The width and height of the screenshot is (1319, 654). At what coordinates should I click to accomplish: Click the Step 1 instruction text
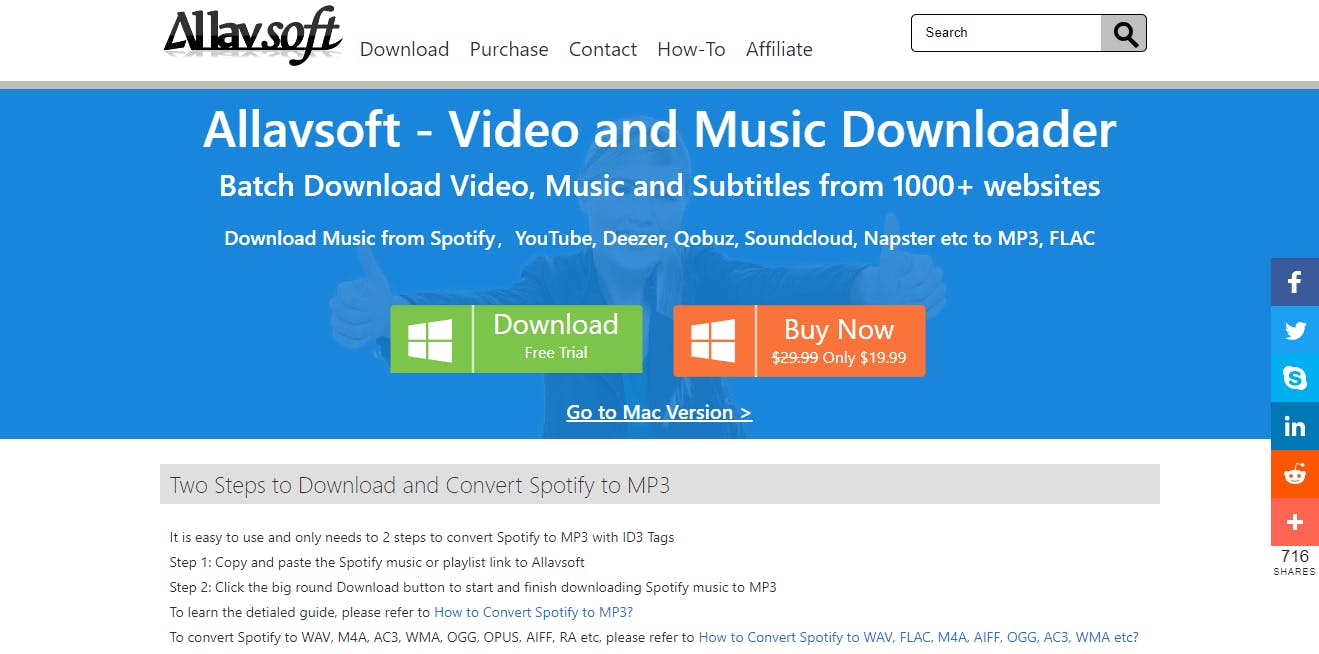point(377,562)
